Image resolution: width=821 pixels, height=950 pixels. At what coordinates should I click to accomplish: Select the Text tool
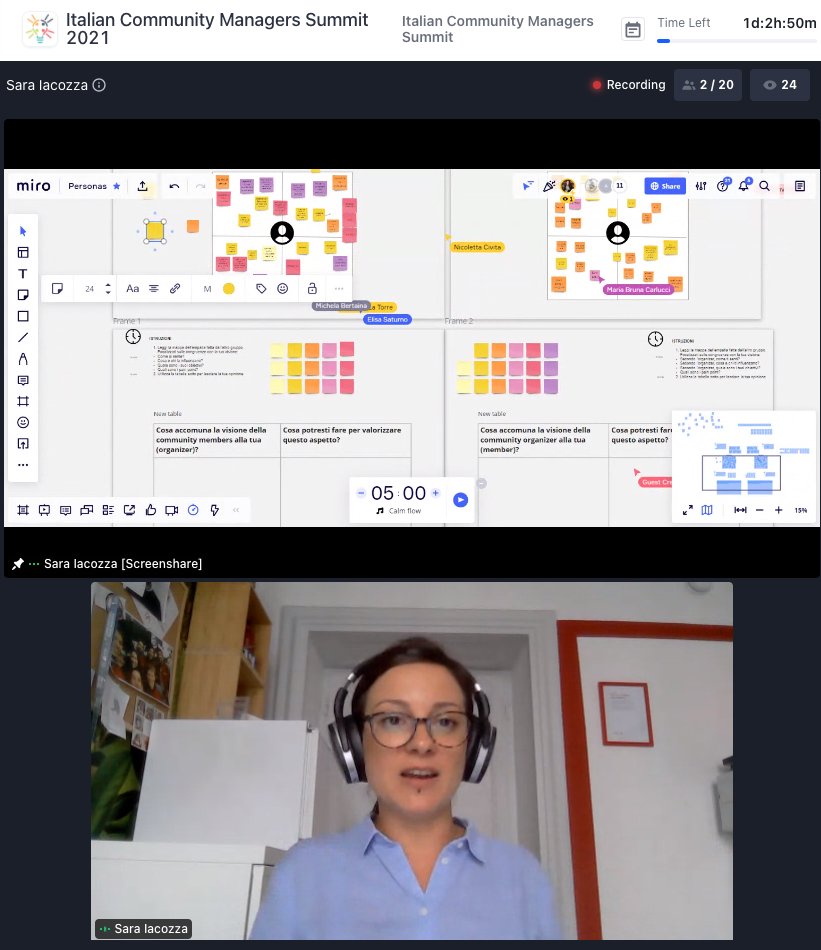(x=22, y=273)
